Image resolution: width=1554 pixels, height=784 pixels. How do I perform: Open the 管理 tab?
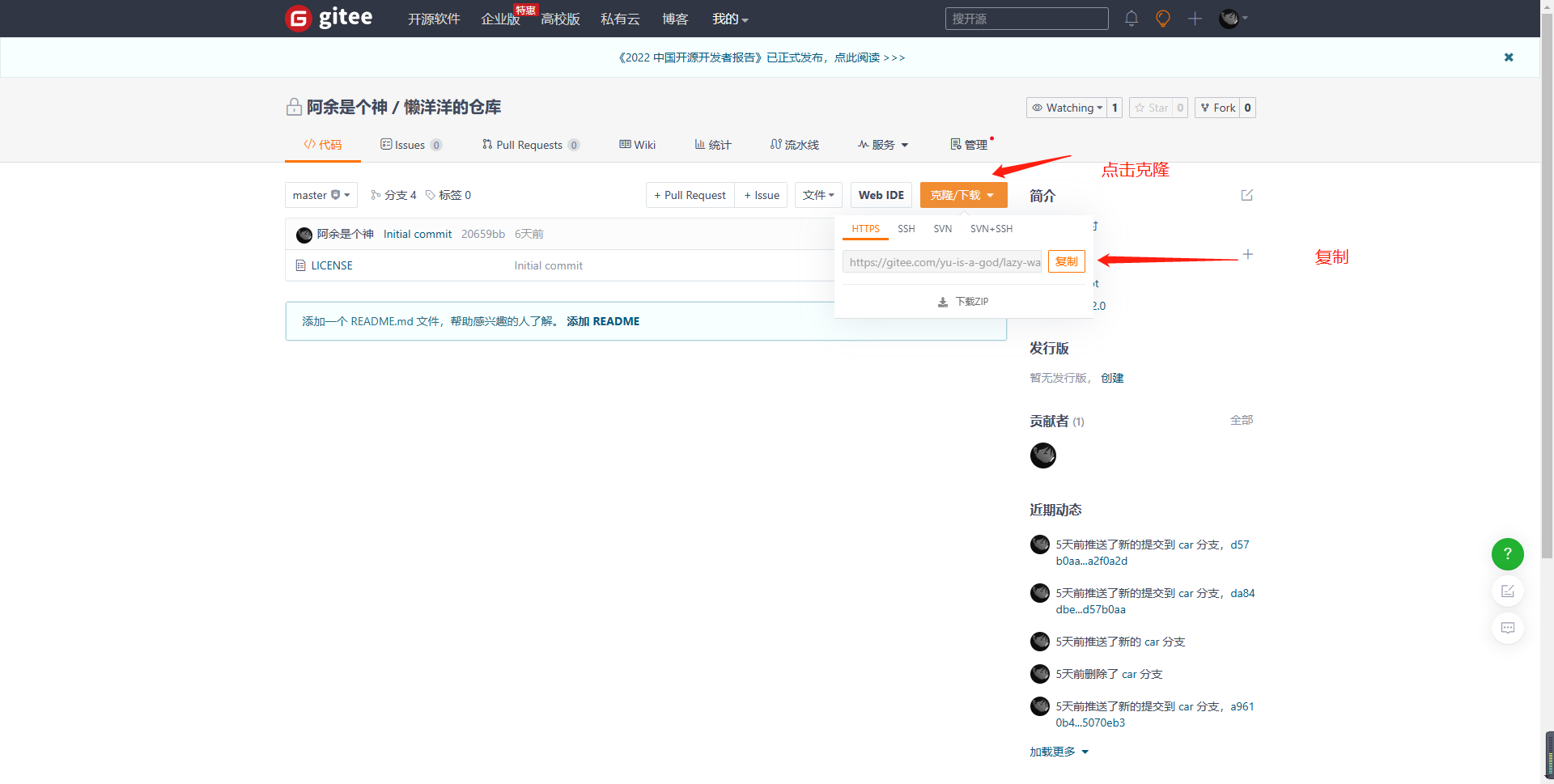coord(969,145)
